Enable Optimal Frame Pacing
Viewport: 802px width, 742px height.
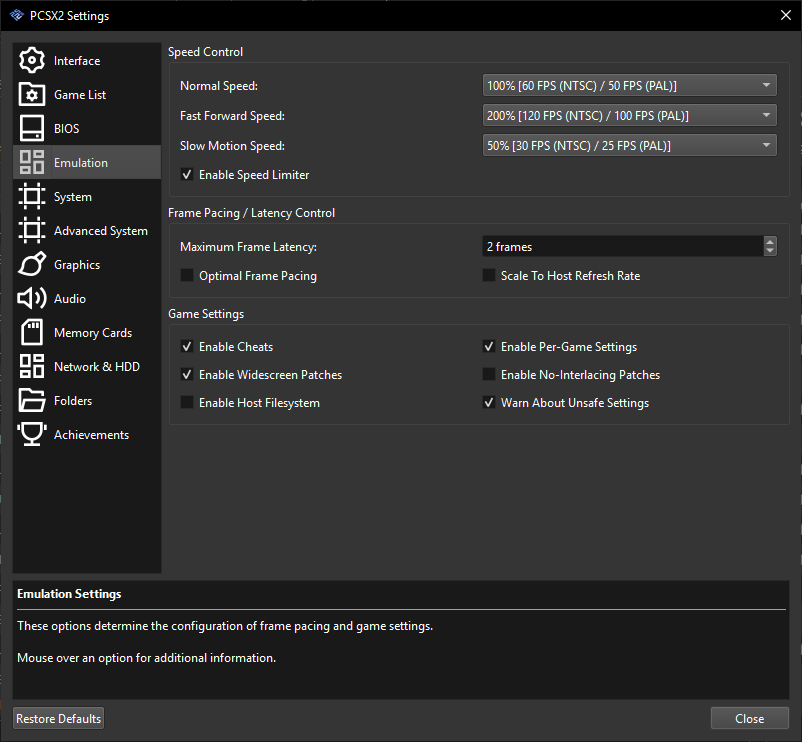185,275
